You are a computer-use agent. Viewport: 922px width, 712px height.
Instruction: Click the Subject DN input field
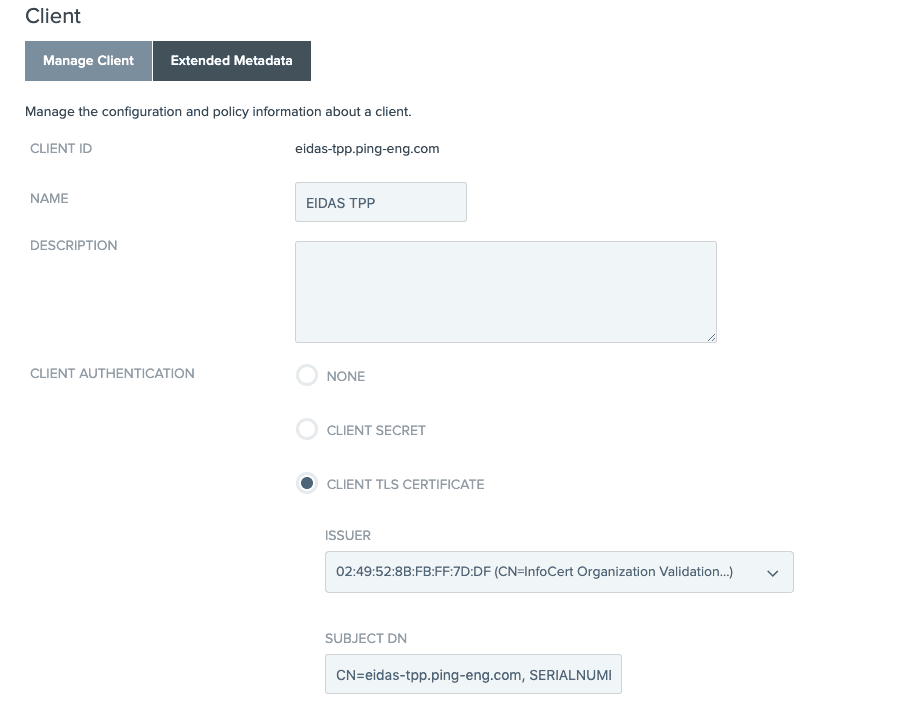(473, 674)
